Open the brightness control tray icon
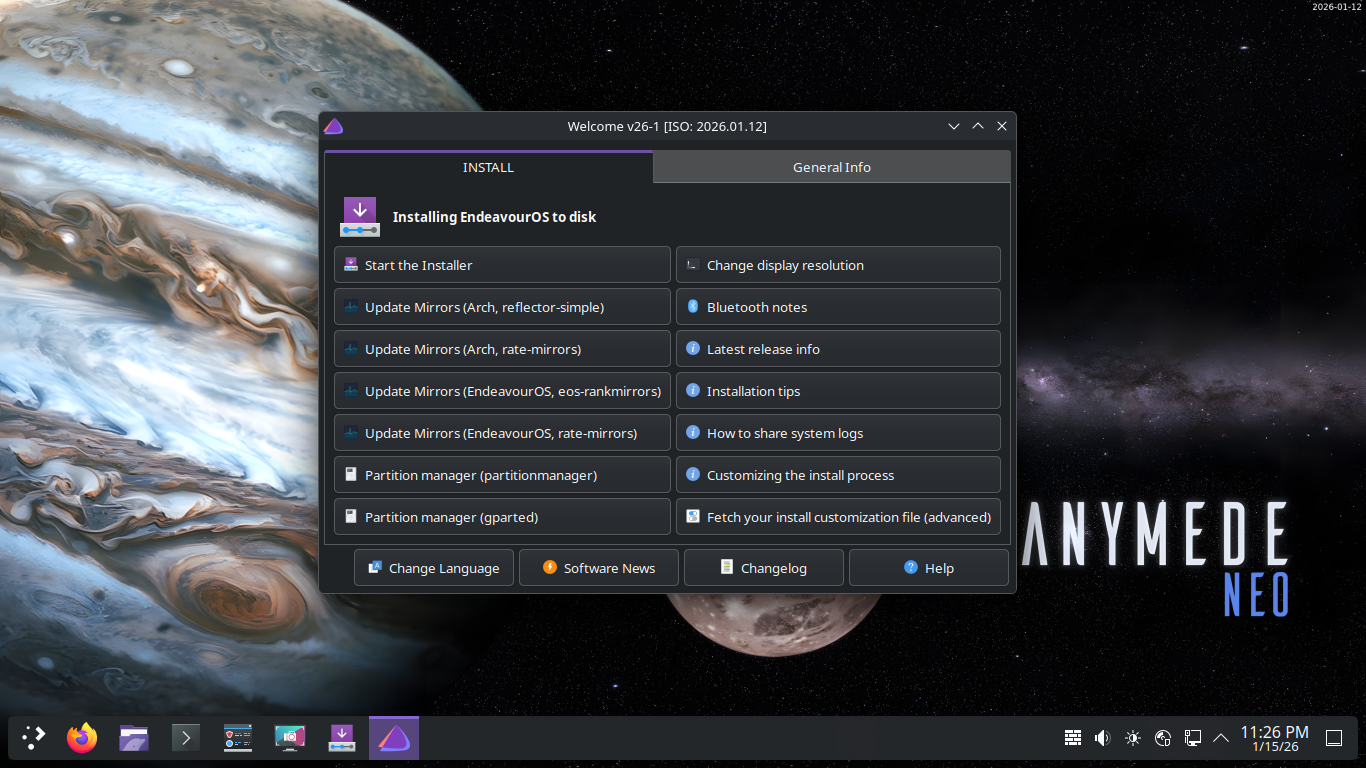This screenshot has width=1366, height=768. 1133,738
